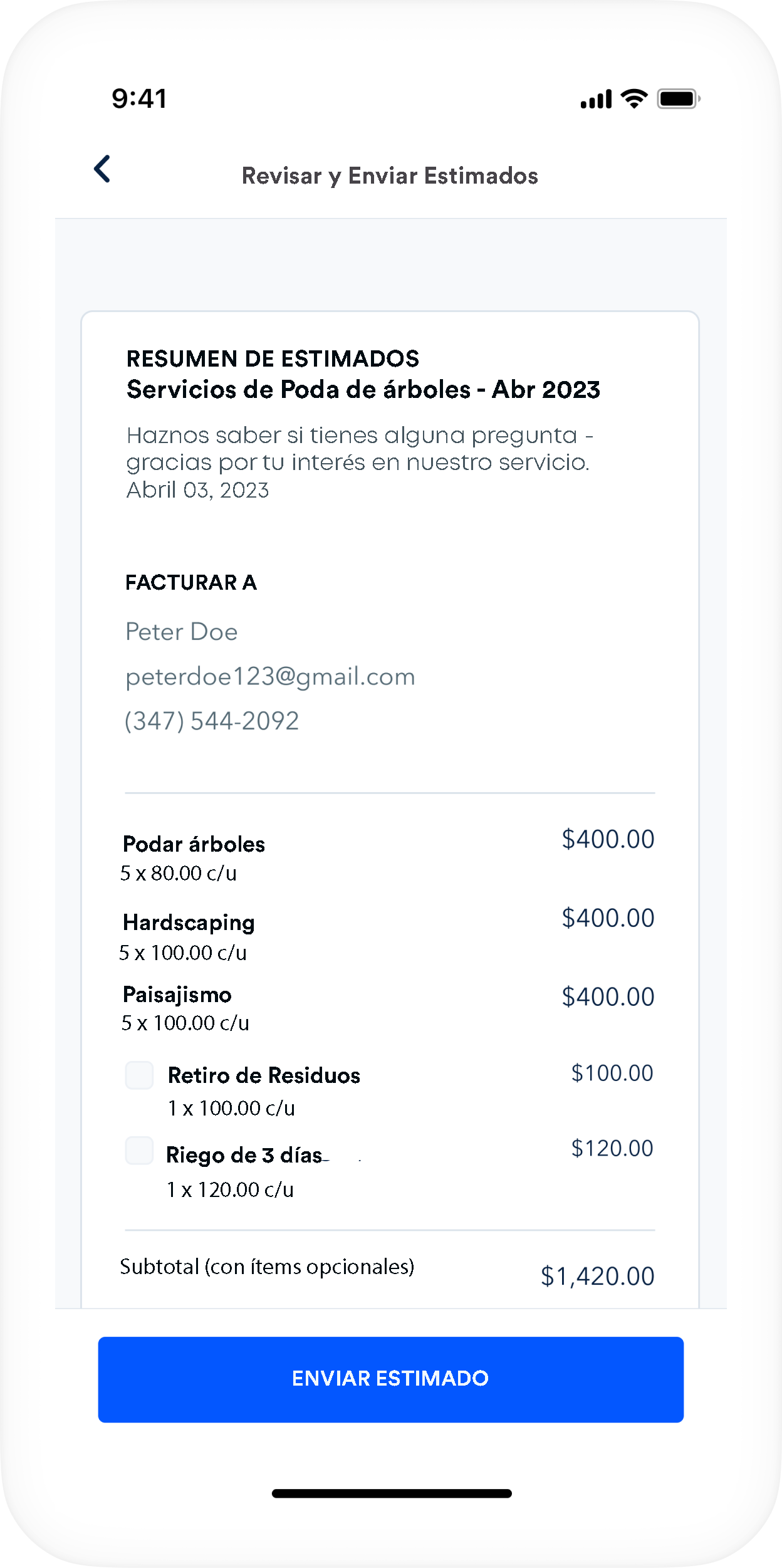Tap the $1,420.00 subtotal amount

tap(597, 1276)
